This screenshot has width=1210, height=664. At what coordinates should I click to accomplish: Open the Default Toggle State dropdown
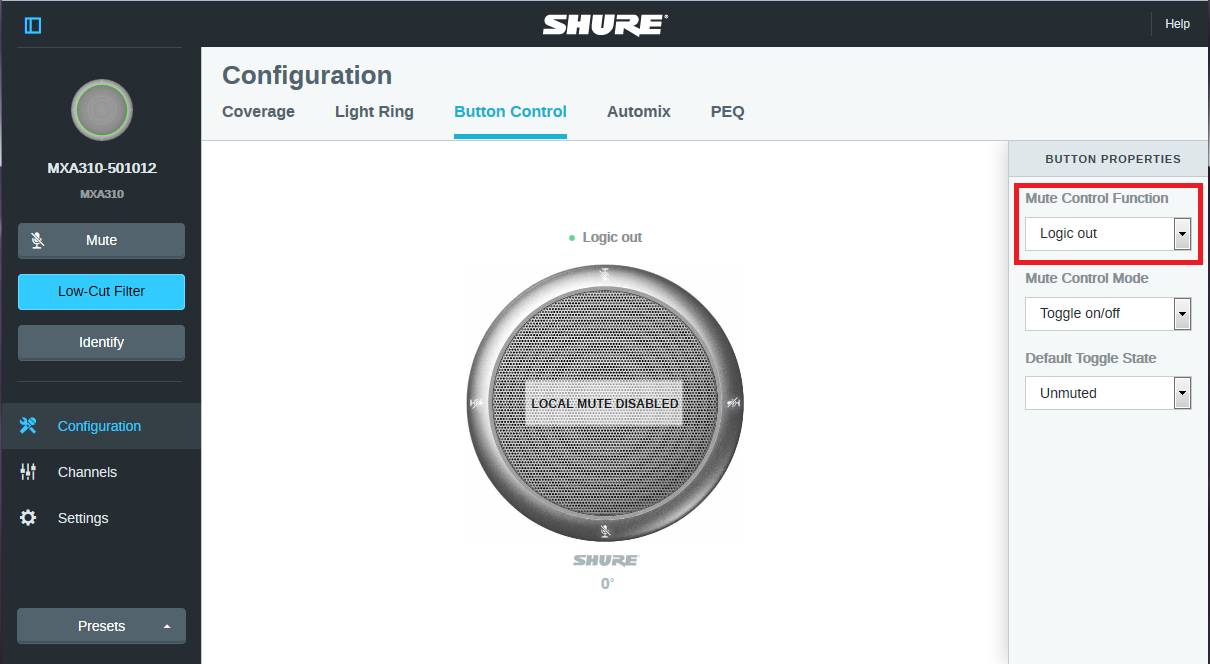point(1108,393)
